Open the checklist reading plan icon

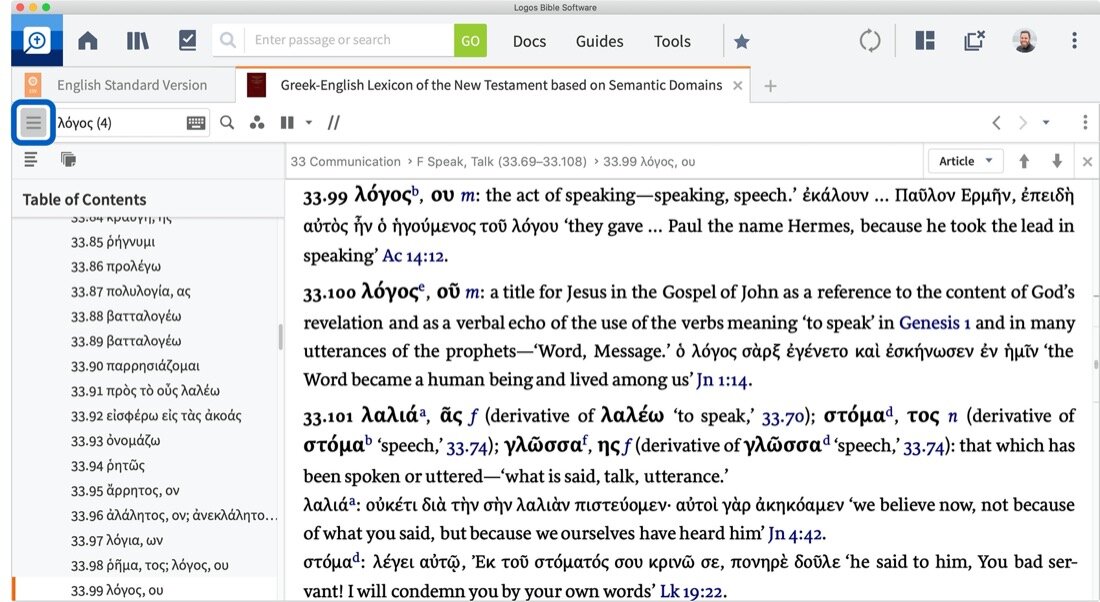[187, 40]
